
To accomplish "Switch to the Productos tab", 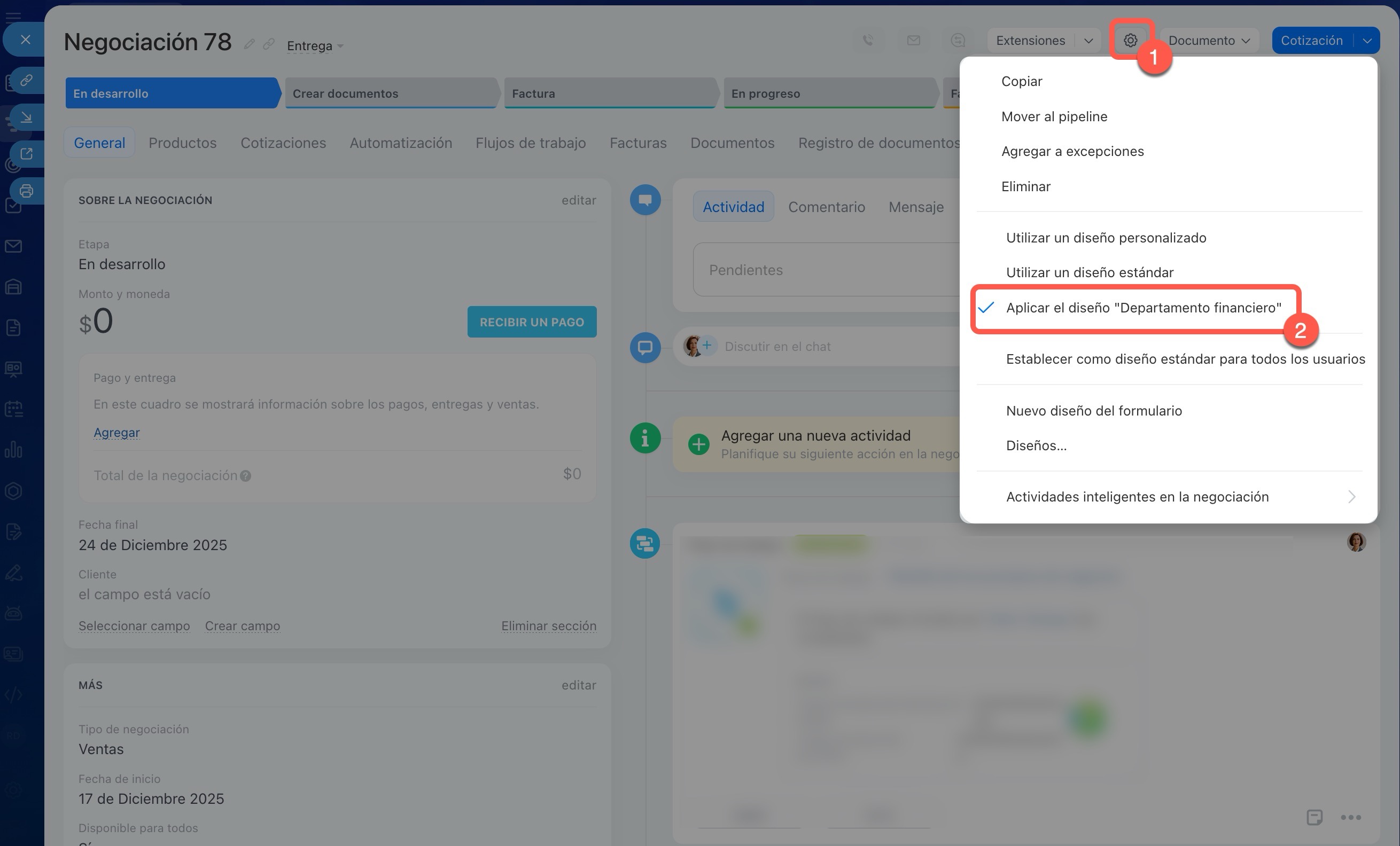I will point(182,143).
